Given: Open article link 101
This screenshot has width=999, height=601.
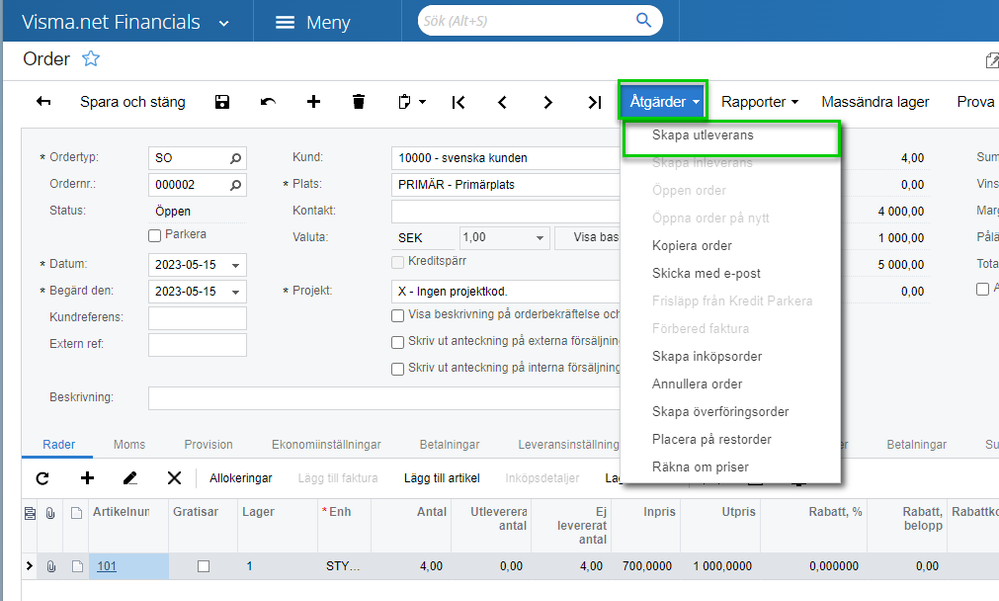Looking at the screenshot, I should click(x=106, y=566).
